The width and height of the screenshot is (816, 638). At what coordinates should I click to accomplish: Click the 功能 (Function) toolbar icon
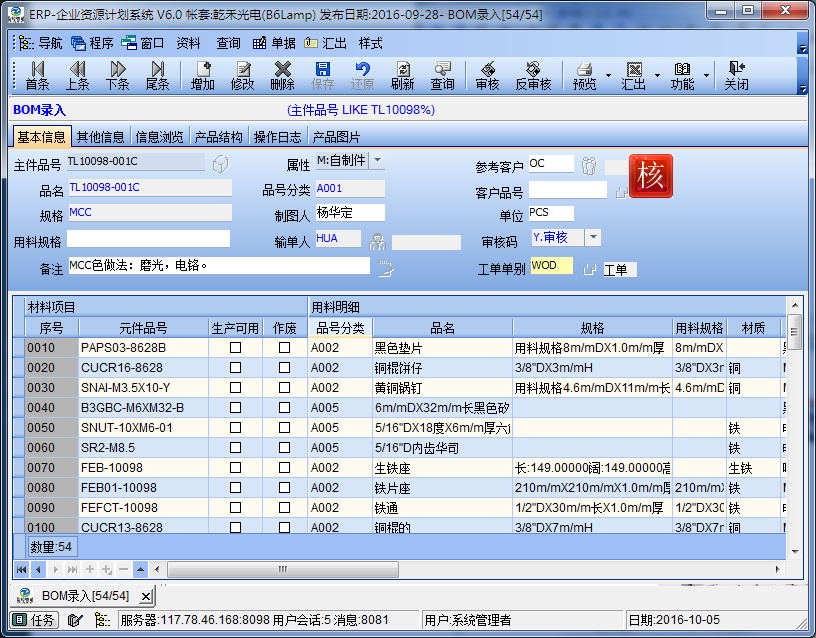coord(682,75)
